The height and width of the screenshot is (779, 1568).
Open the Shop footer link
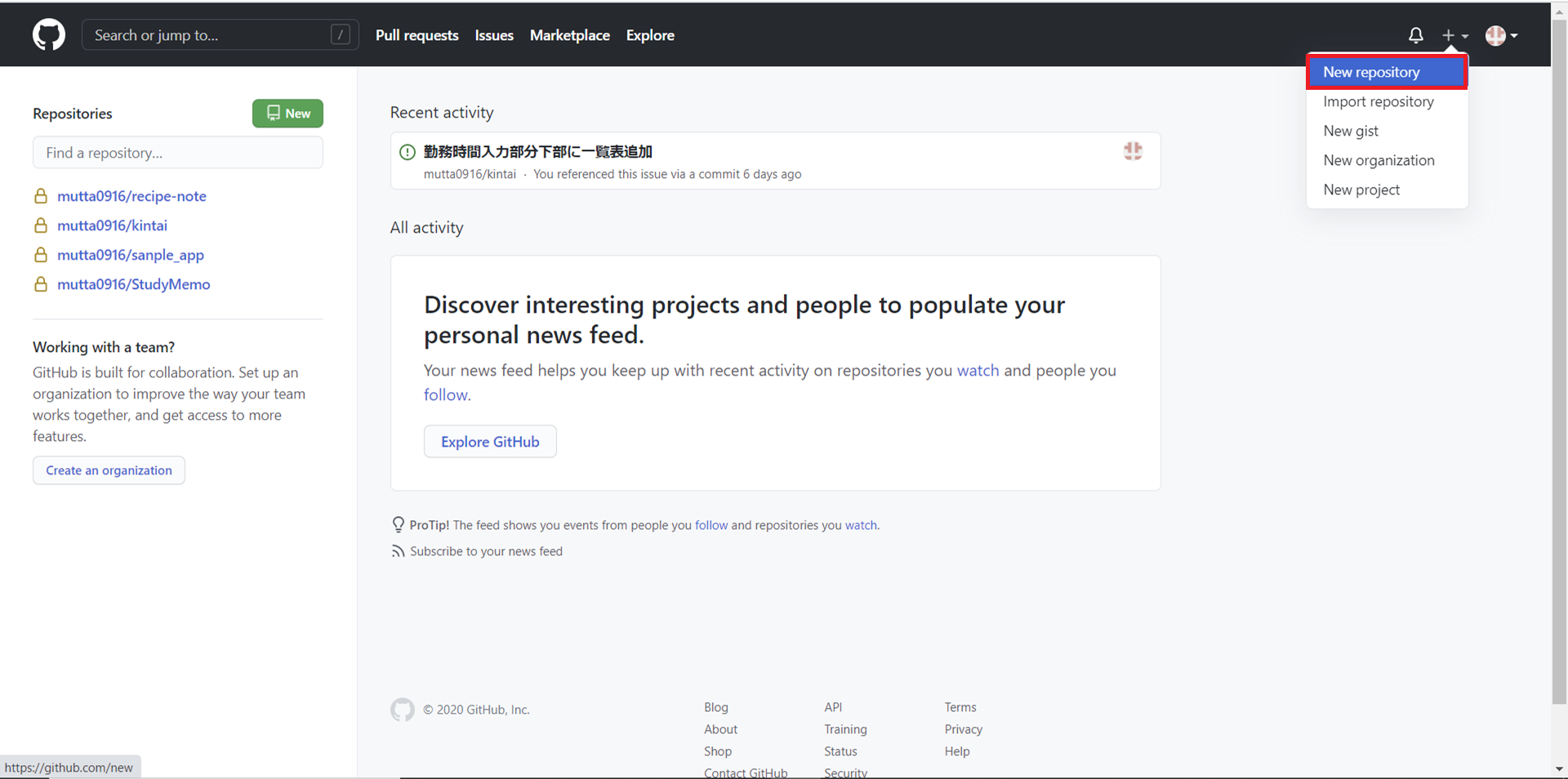pyautogui.click(x=718, y=751)
